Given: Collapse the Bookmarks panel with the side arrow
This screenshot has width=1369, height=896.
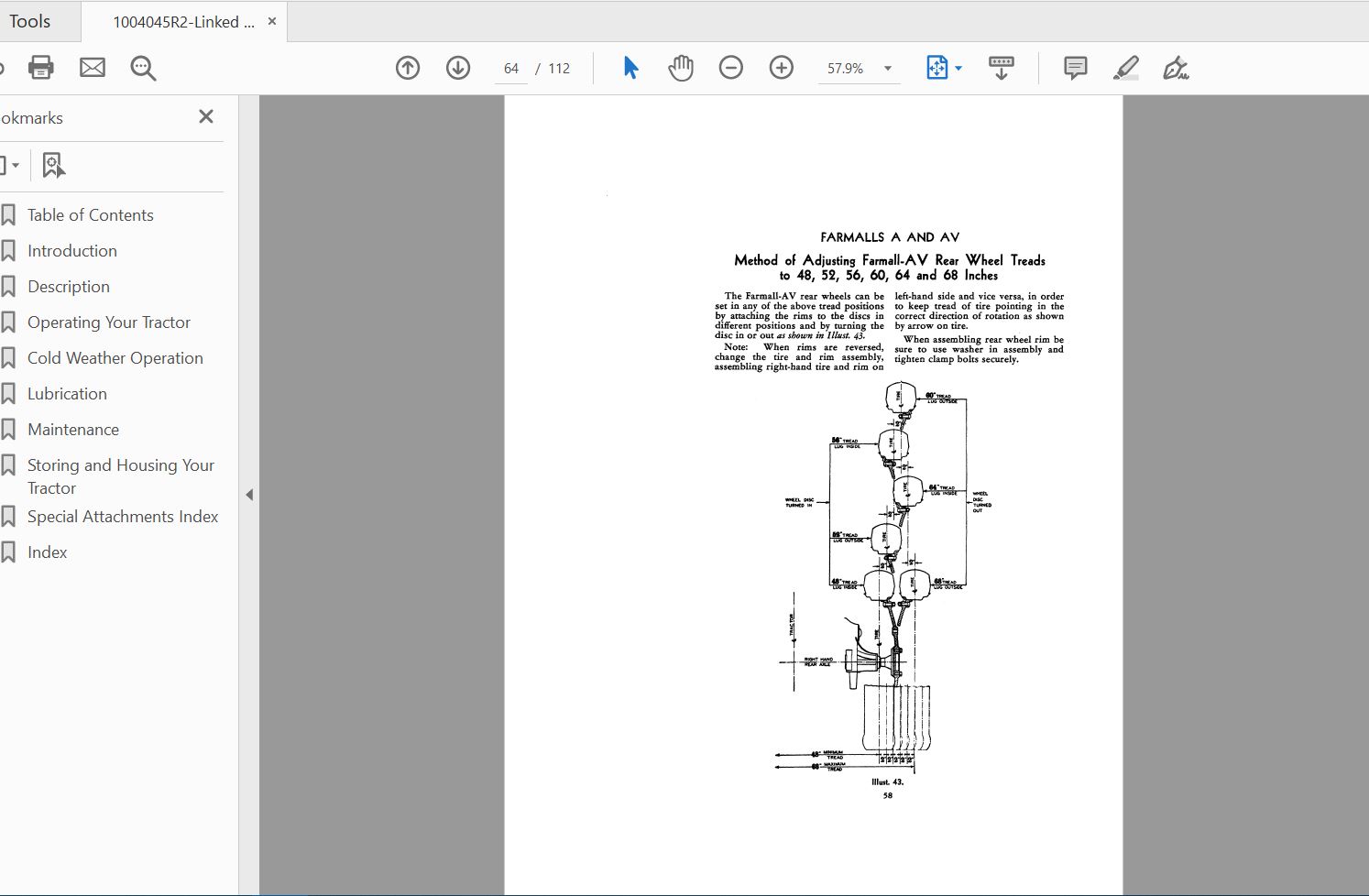Looking at the screenshot, I should pos(249,494).
